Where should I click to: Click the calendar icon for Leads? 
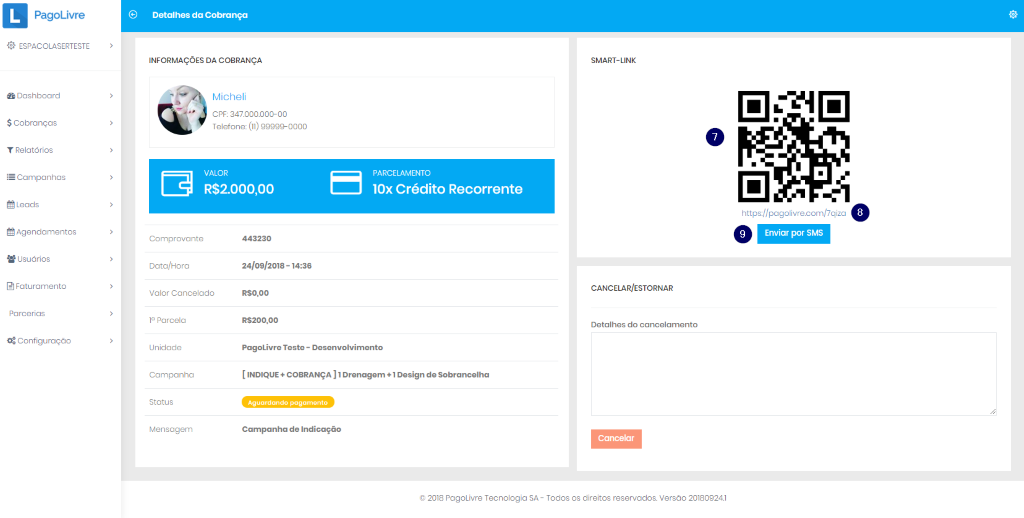pos(10,204)
